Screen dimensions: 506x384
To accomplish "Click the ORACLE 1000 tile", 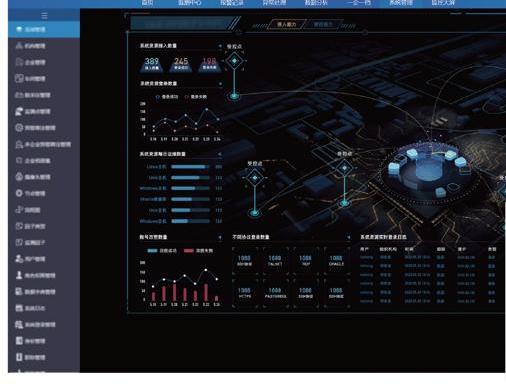I will coord(336,261).
